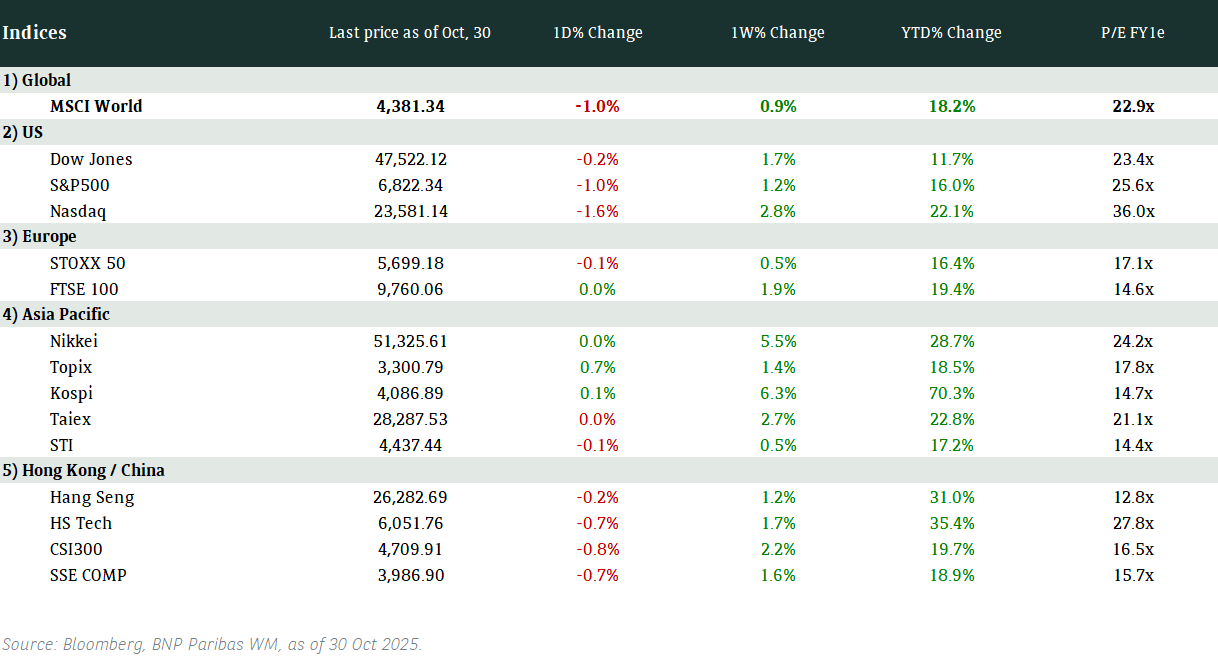This screenshot has width=1218, height=658.
Task: Click the '5) Hong Kong / China' heading
Action: click(84, 471)
